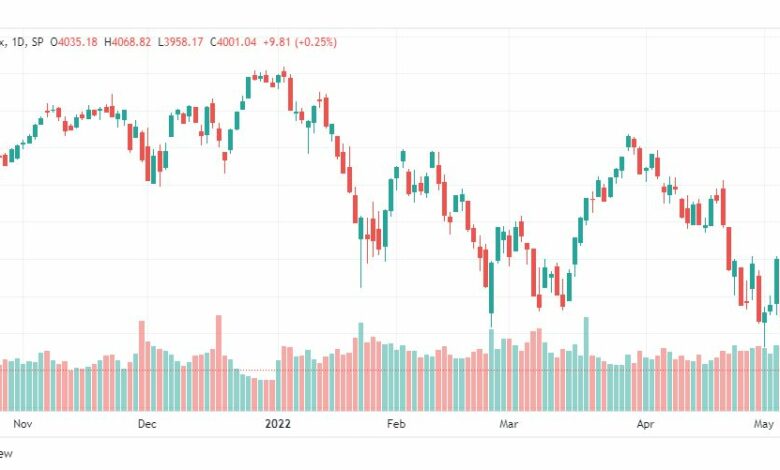Click the Apr label on time axis
Viewport: 780px width, 470px height.
[x=645, y=424]
